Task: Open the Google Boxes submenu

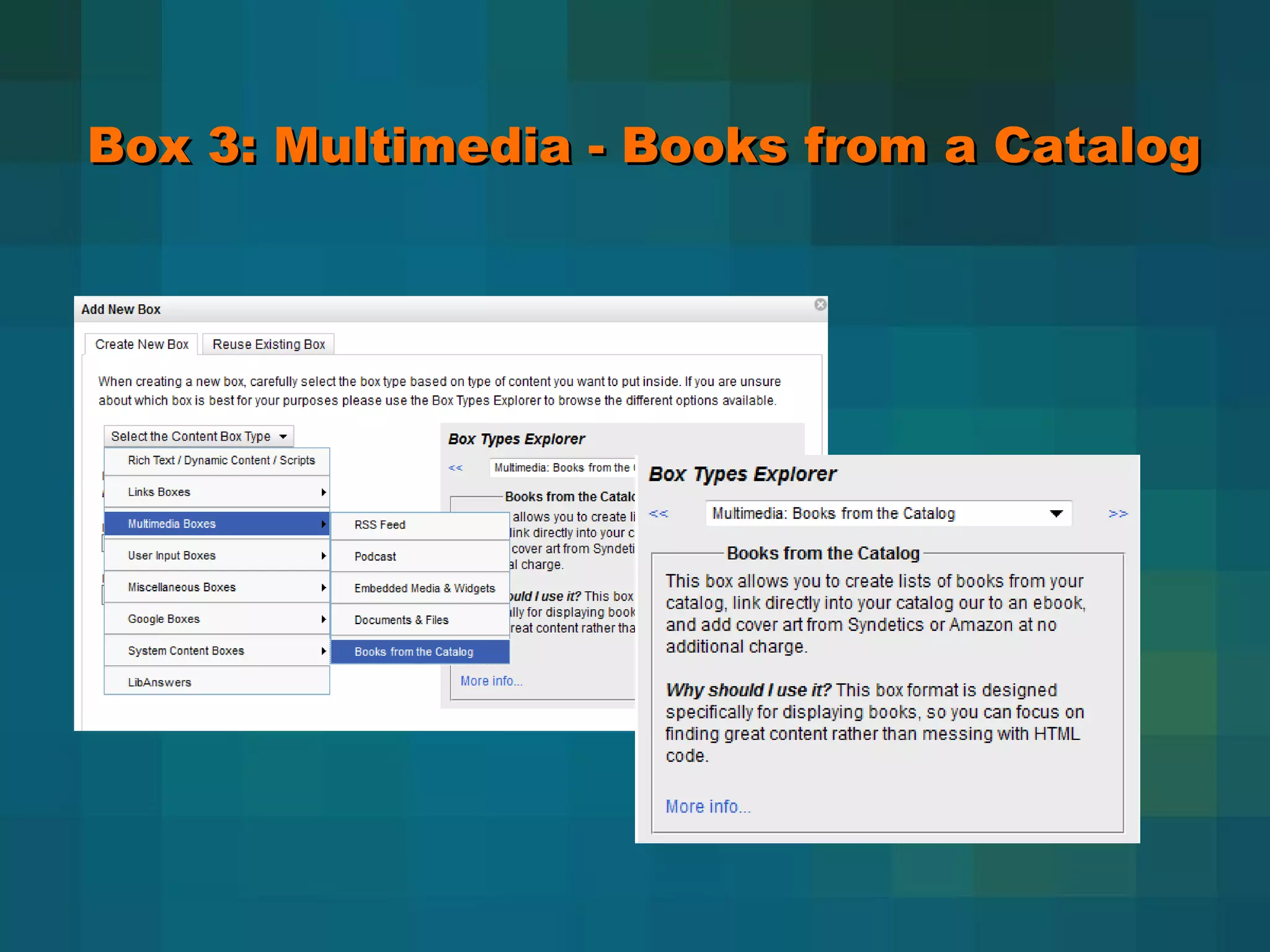Action: click(217, 619)
